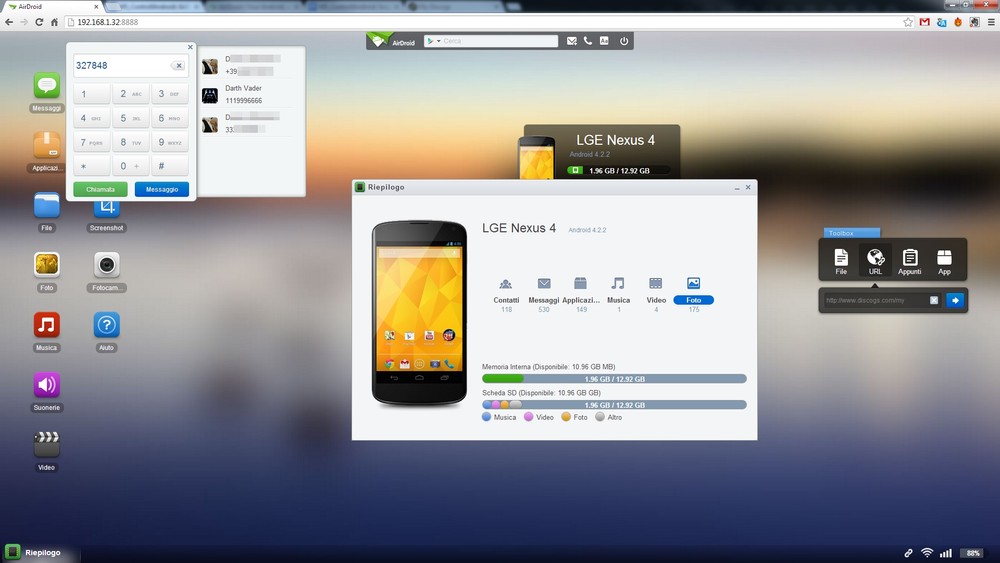Switch to the AirDroid browser tab
The image size is (1000, 563).
52,6
